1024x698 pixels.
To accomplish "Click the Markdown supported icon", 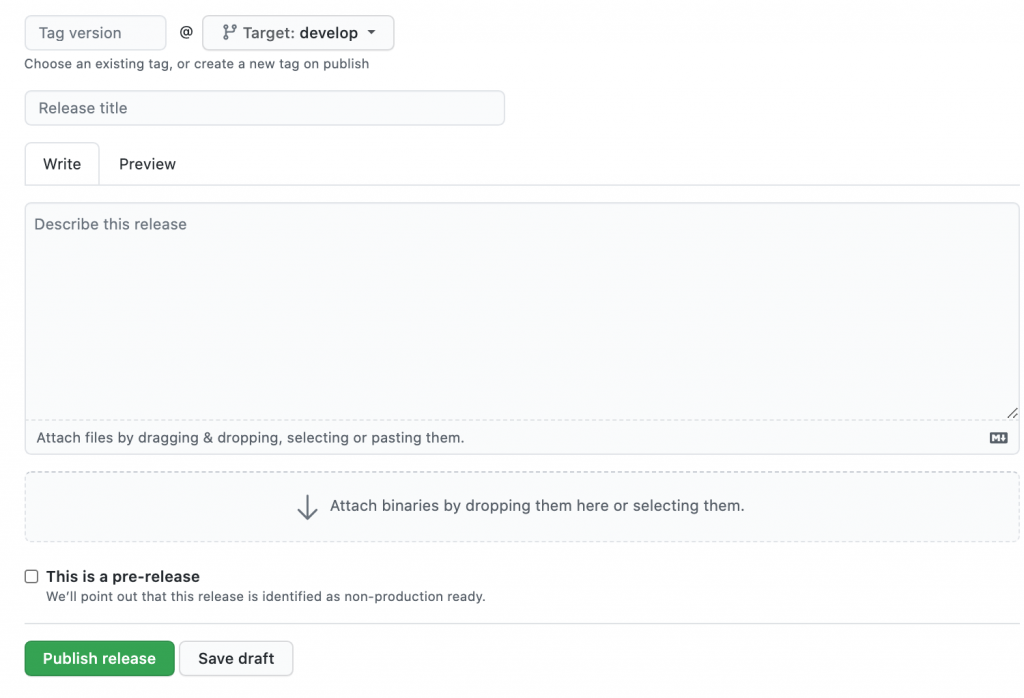I will [x=998, y=438].
